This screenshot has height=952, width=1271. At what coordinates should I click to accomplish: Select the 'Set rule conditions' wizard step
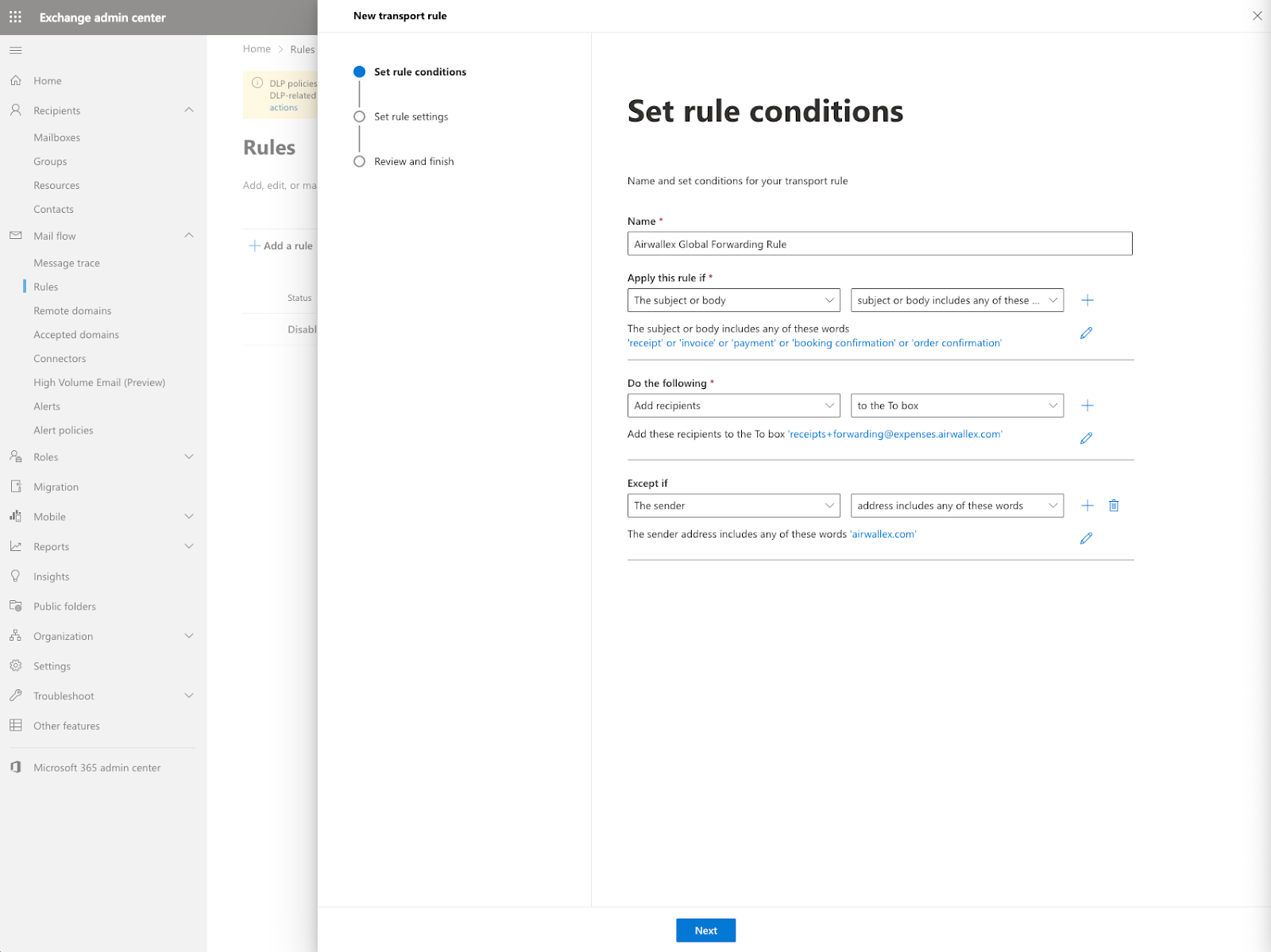[419, 71]
